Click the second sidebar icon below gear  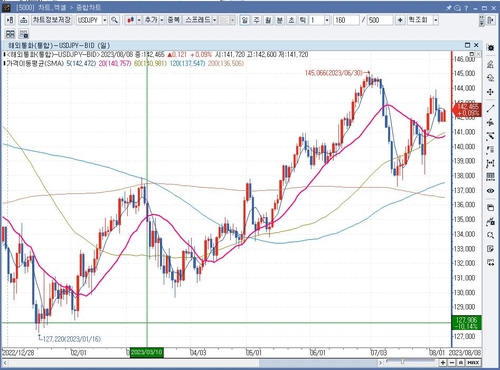(x=490, y=64)
